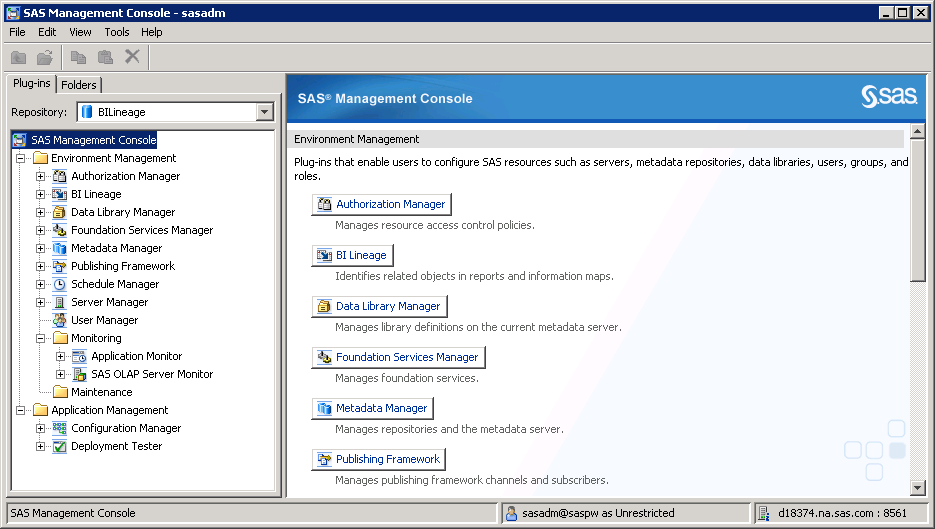935x529 pixels.
Task: Click the Maintenance folder icon
Action: tap(60, 392)
